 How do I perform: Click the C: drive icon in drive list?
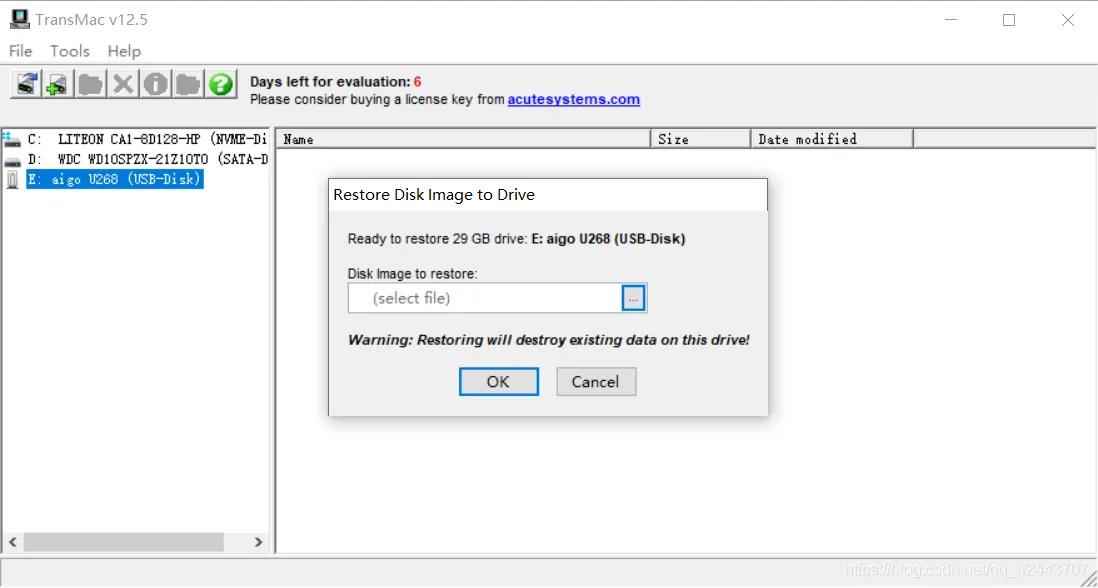pos(12,139)
